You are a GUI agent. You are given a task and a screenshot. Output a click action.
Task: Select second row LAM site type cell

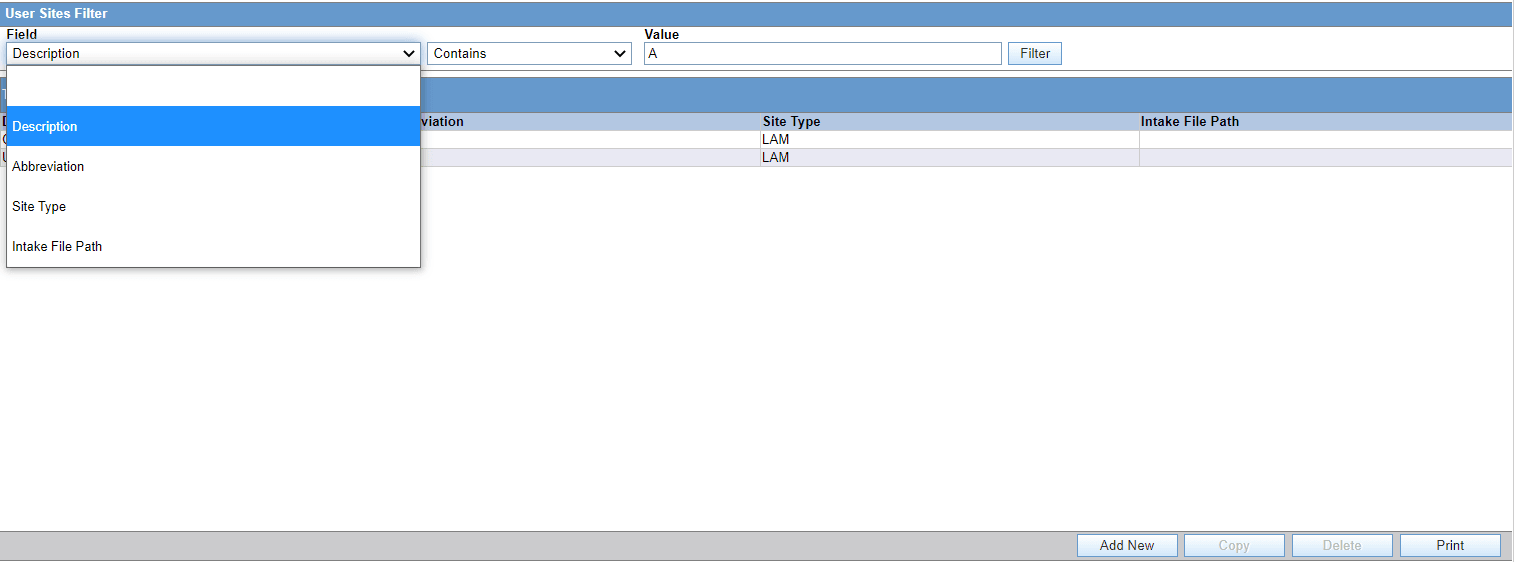tap(949, 157)
